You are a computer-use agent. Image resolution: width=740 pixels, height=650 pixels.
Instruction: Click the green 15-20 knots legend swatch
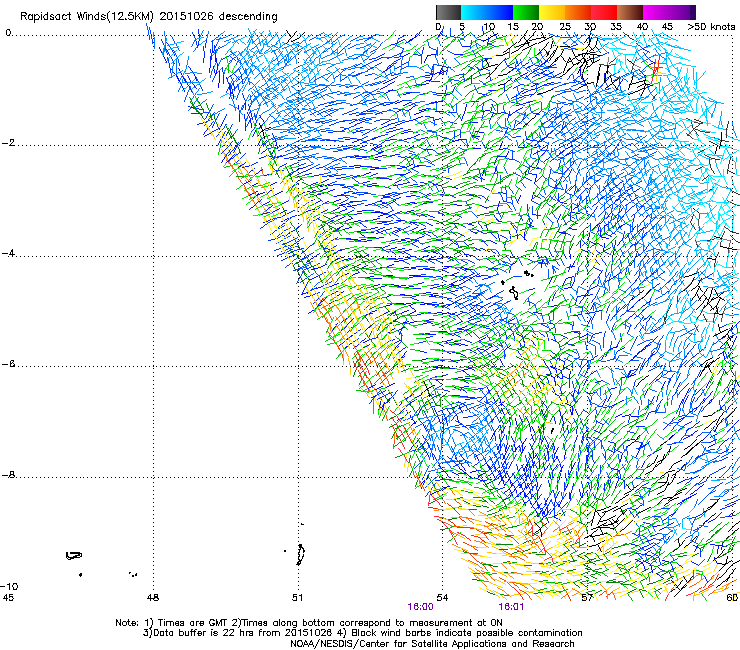[526, 12]
